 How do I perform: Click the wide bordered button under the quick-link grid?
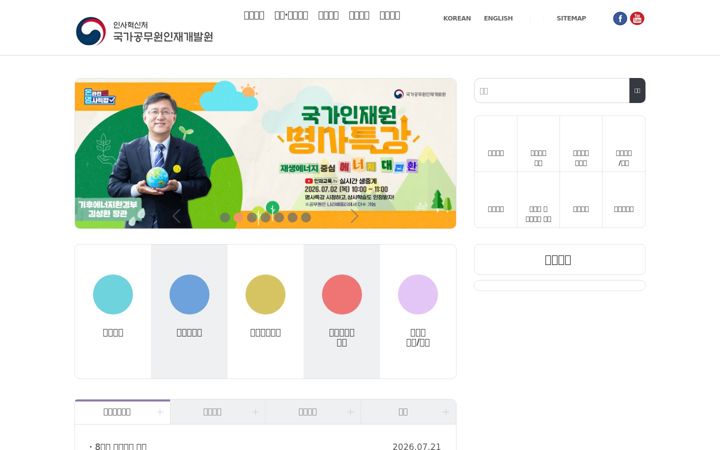point(559,259)
